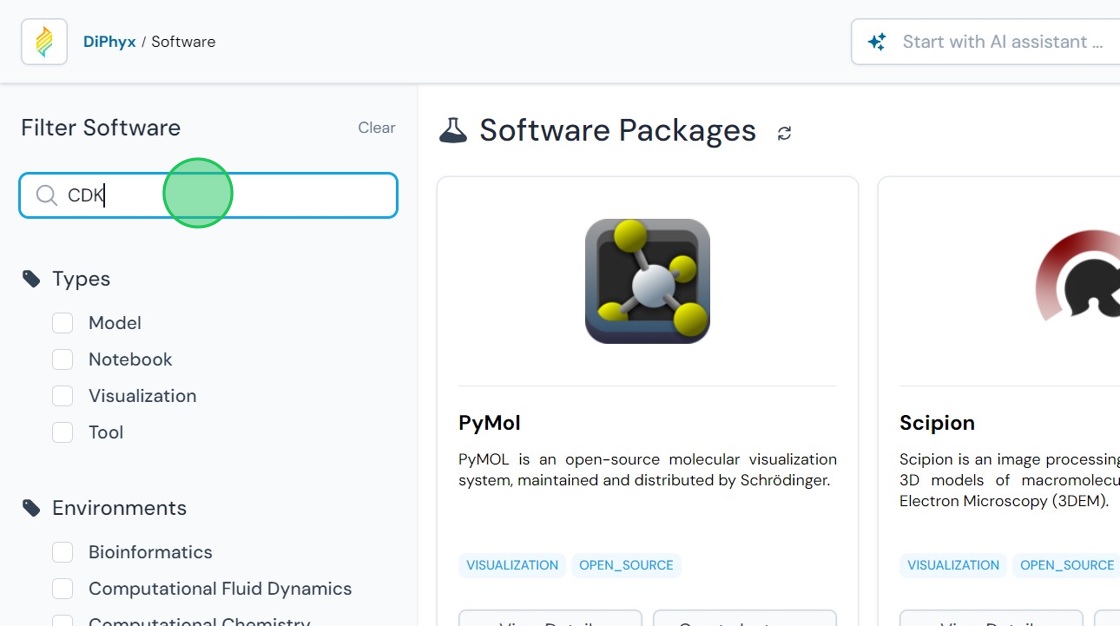Open the DiPhyx breadcrumb link
1120x626 pixels.
pyautogui.click(x=109, y=41)
